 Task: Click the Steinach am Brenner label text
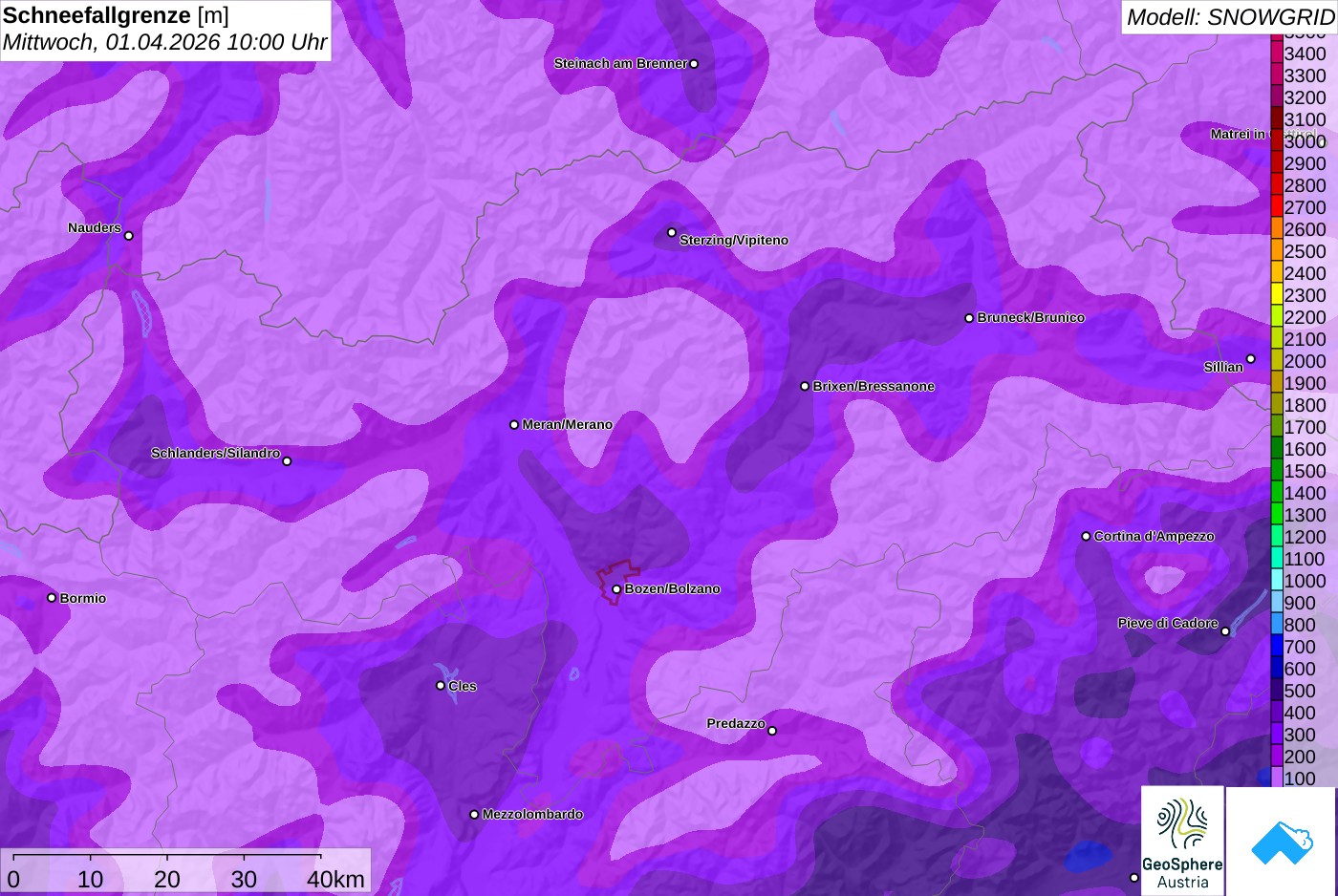(620, 64)
